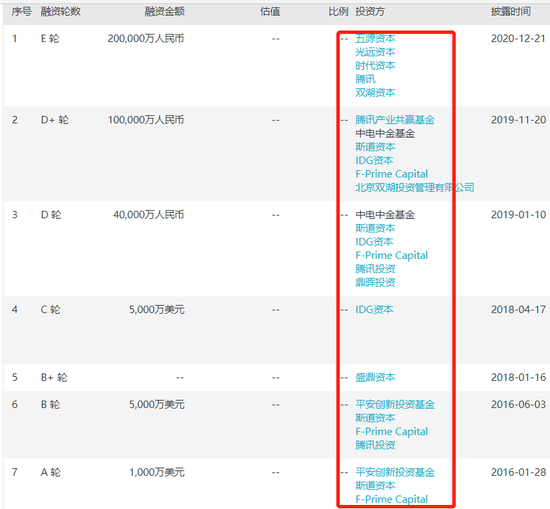The height and width of the screenshot is (509, 550).
Task: Open 斯道资本 link in A轮 row
Action: [375, 485]
